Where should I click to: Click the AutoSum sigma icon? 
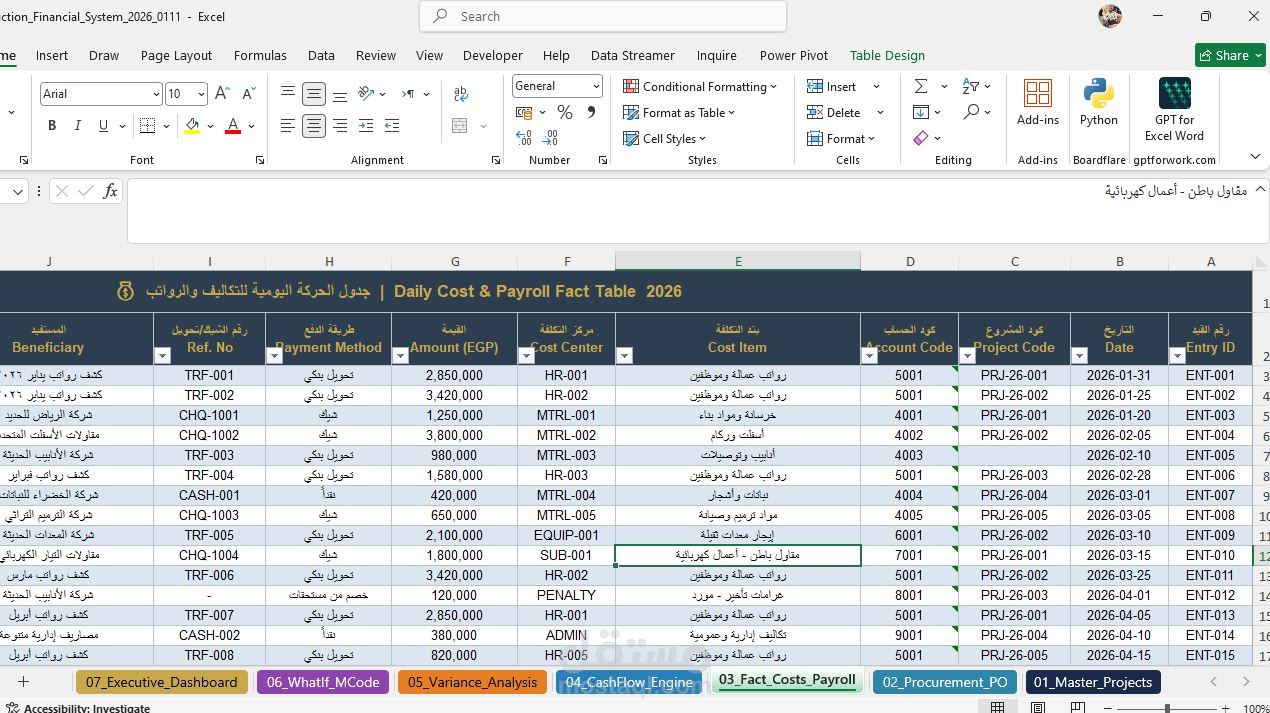[x=920, y=87]
